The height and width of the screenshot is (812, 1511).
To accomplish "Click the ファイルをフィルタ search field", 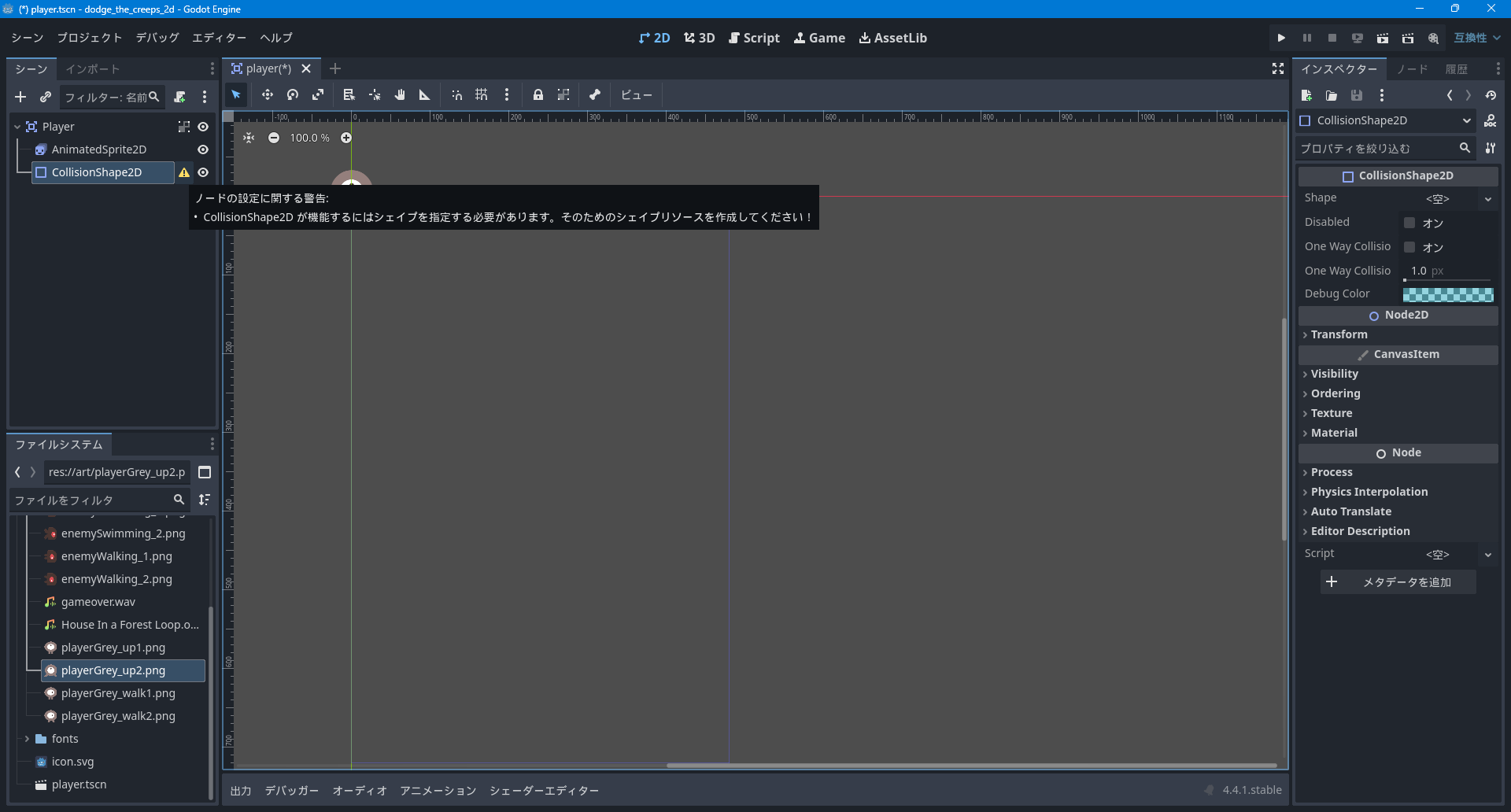I will coord(100,500).
